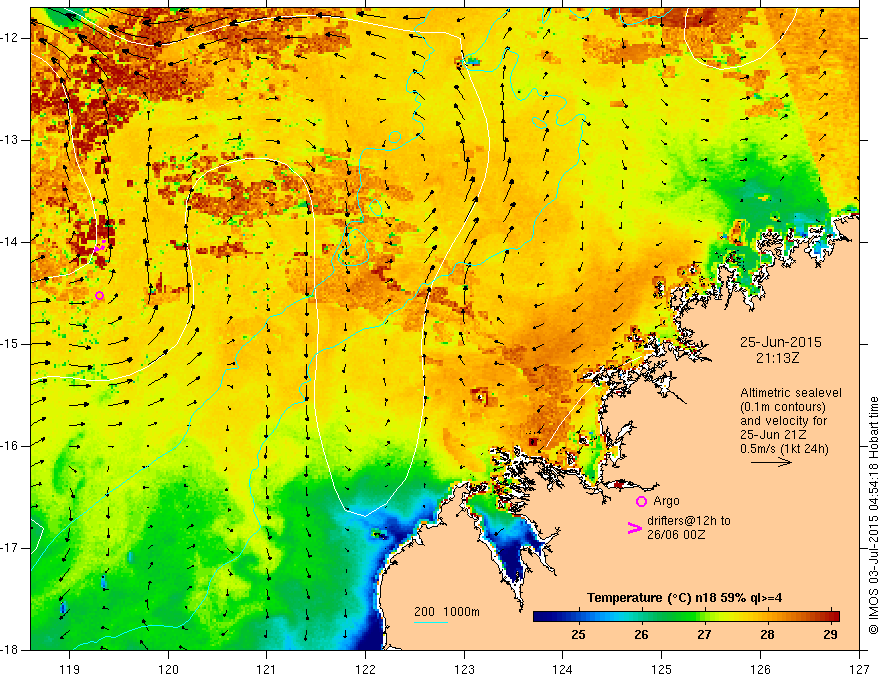Click the magenta drifters arrowhead in the legend
Screen dimensions: 880x680
[x=634, y=527]
